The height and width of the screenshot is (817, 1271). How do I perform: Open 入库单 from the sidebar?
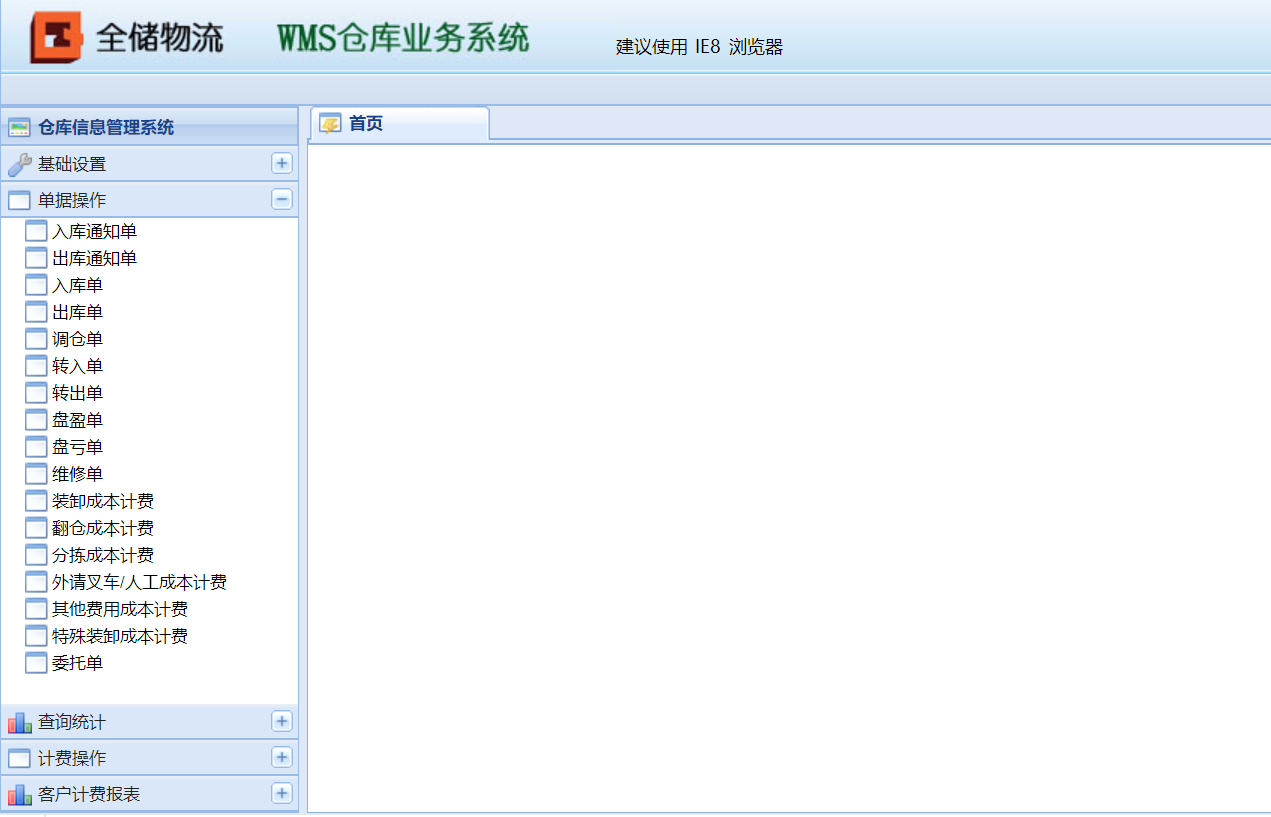[76, 285]
